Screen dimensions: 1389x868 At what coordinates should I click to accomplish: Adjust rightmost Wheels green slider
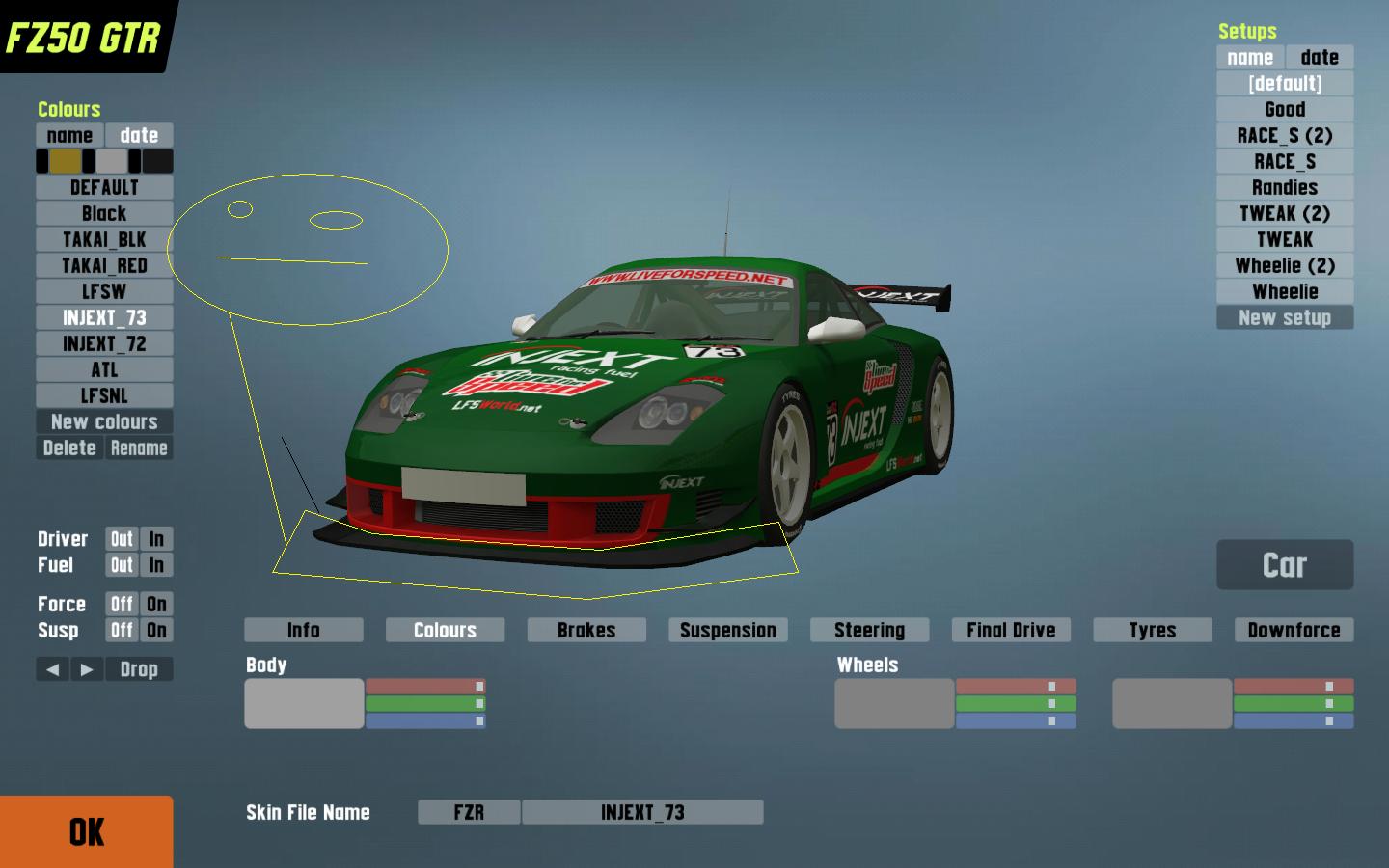click(1294, 703)
